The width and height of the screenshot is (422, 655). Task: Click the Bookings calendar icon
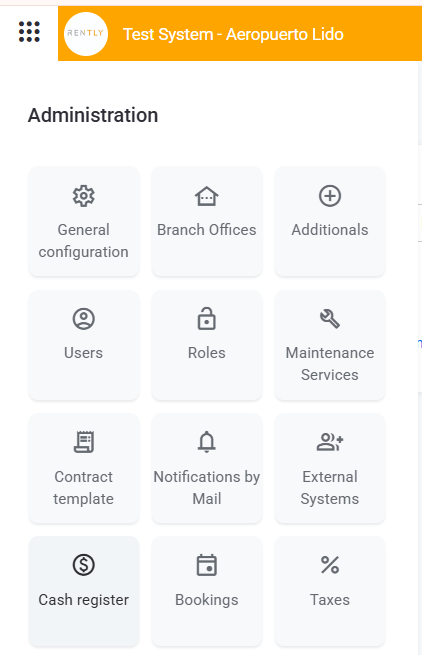tap(206, 565)
